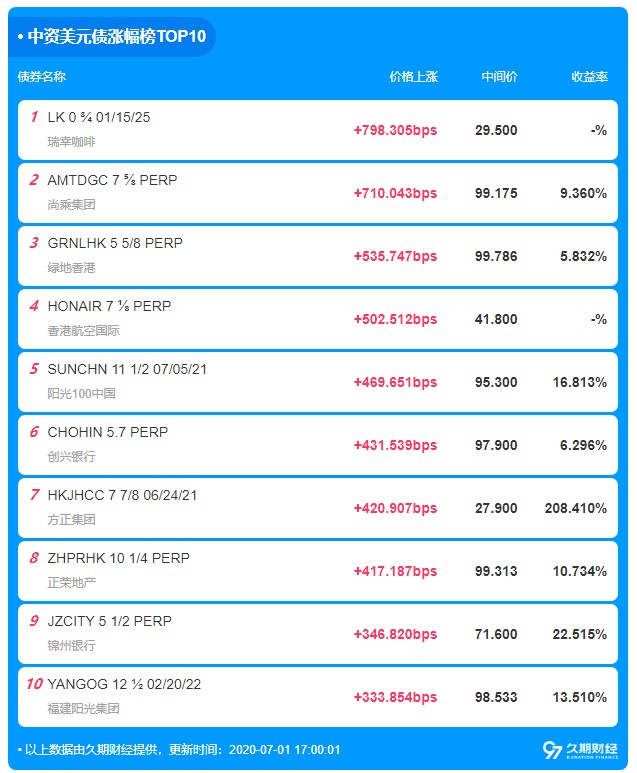637x773 pixels.
Task: Click the 中间价 column header
Action: tap(499, 77)
